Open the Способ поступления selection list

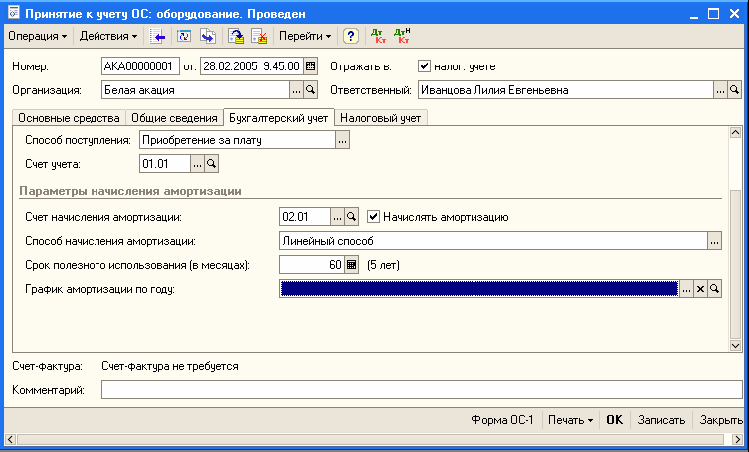coord(342,140)
